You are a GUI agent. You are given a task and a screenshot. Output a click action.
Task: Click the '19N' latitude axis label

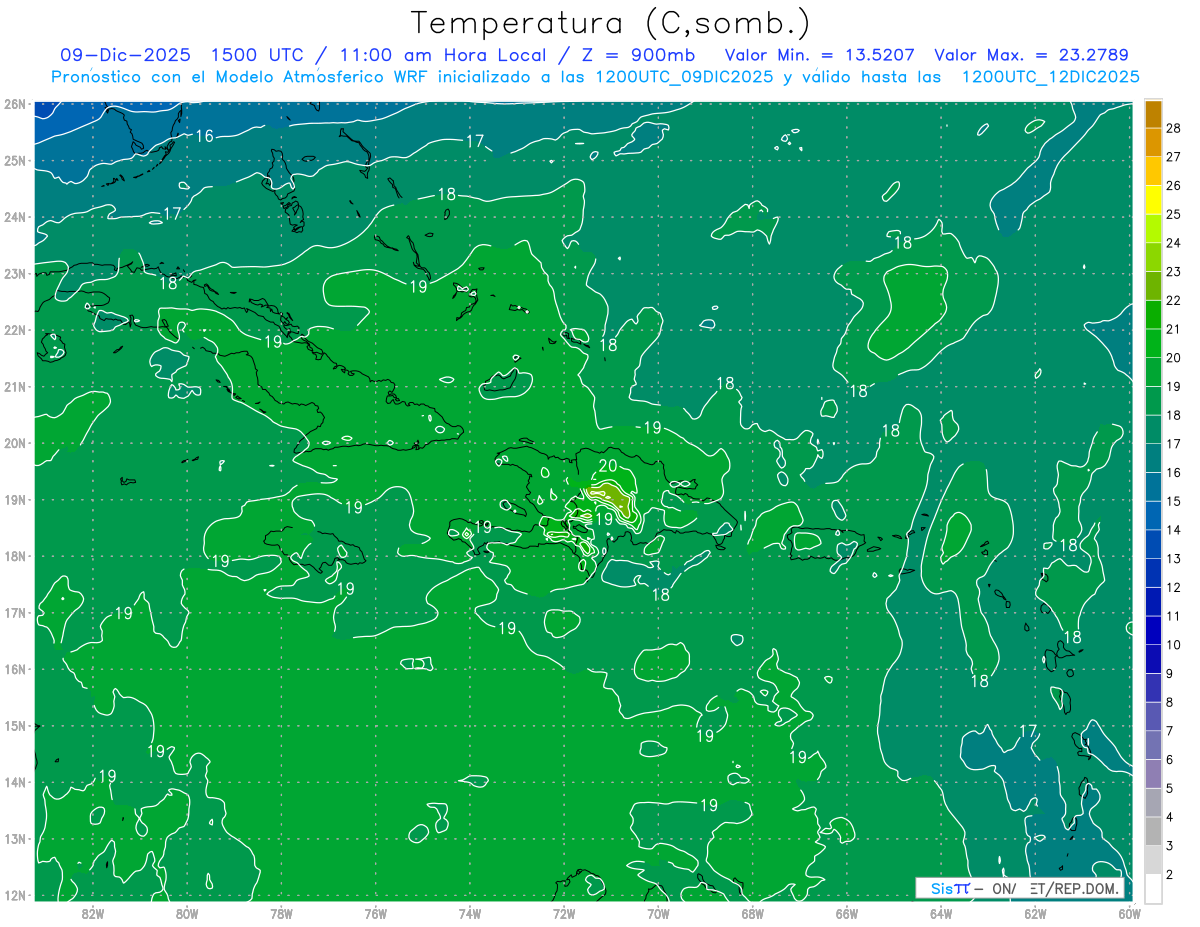14,500
